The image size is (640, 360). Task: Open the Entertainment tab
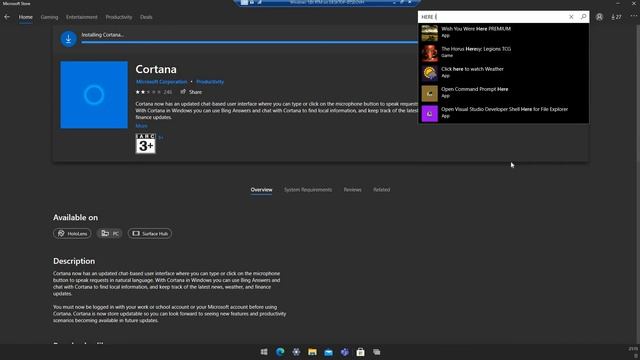click(x=82, y=17)
